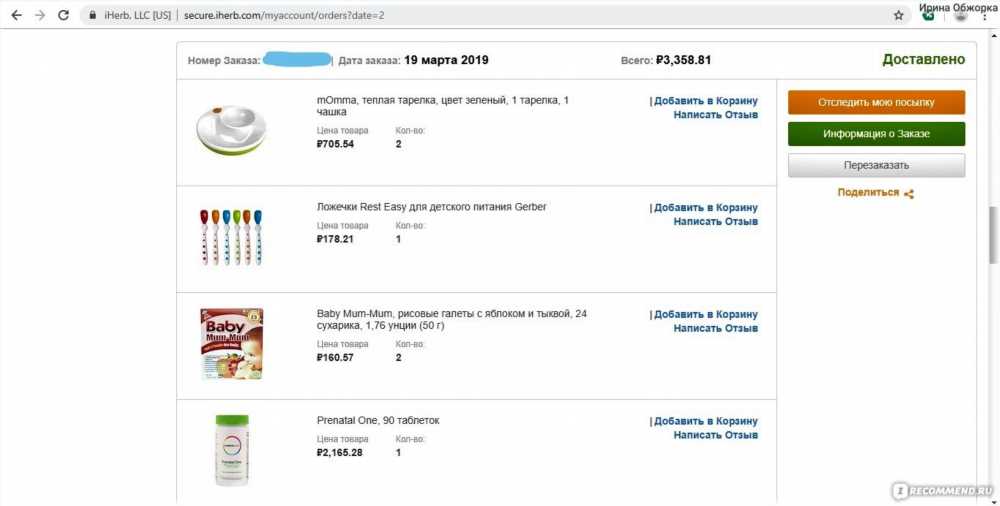Open Информация о Заказе
This screenshot has height=506, width=1000.
coord(876,134)
